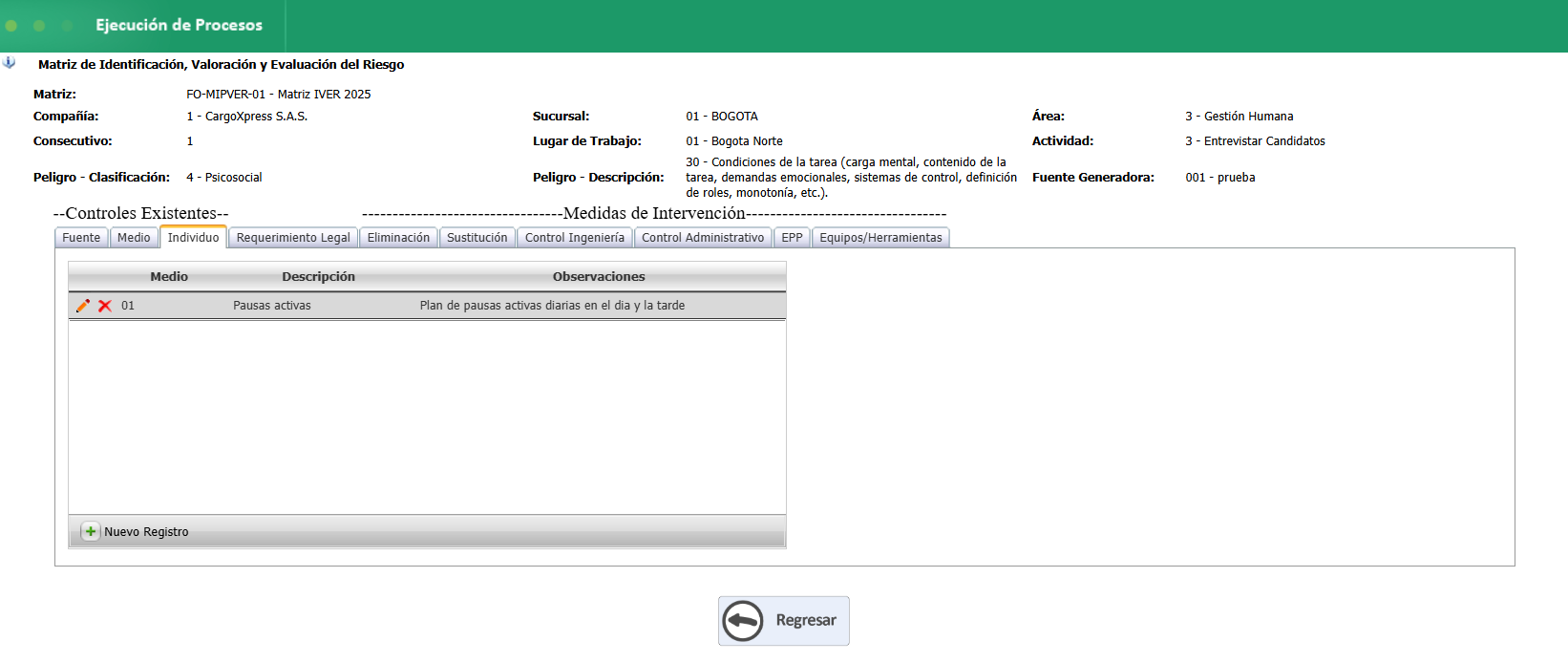Click the green plus Nuevo Registro icon

tap(90, 531)
